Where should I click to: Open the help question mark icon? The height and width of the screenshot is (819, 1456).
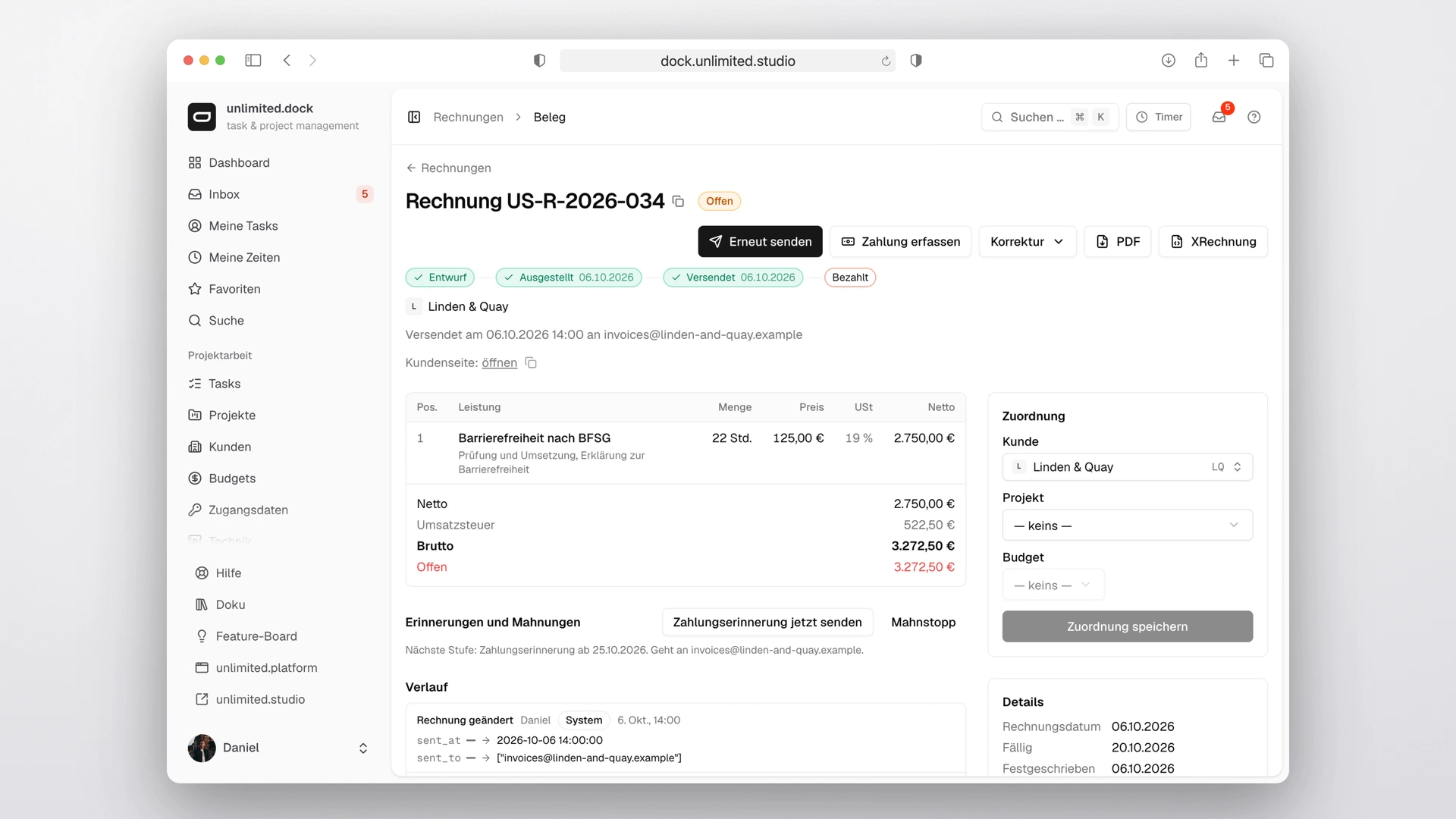pyautogui.click(x=1254, y=117)
